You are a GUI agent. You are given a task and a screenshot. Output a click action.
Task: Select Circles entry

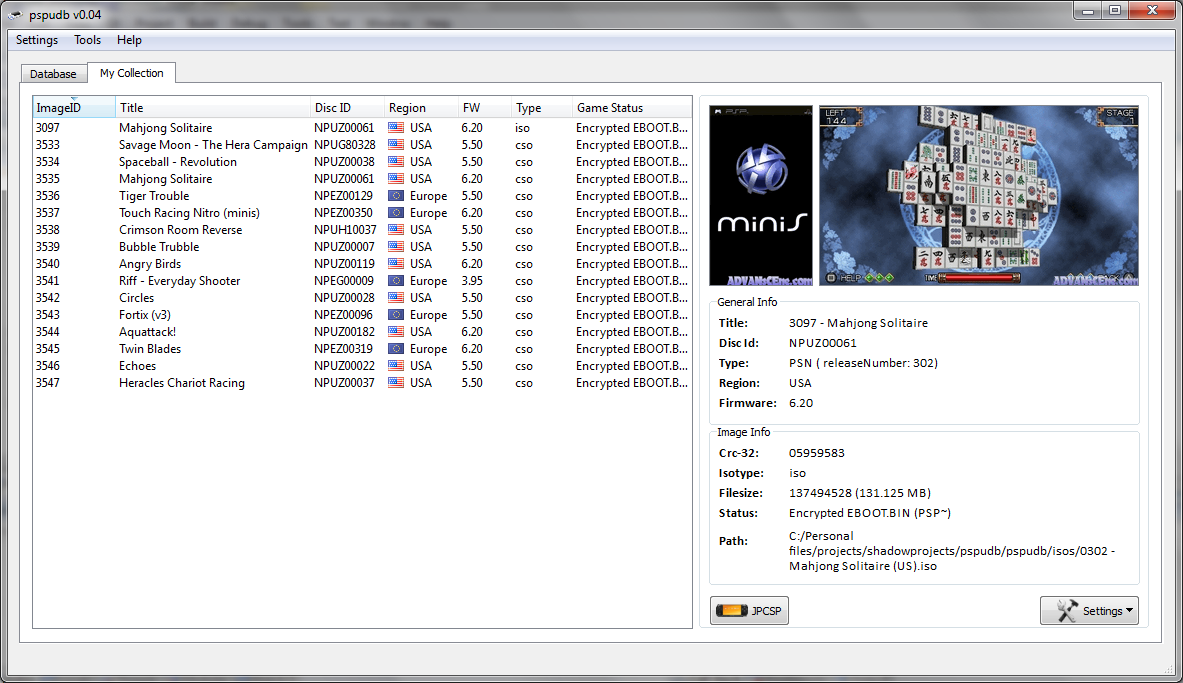tap(362, 297)
